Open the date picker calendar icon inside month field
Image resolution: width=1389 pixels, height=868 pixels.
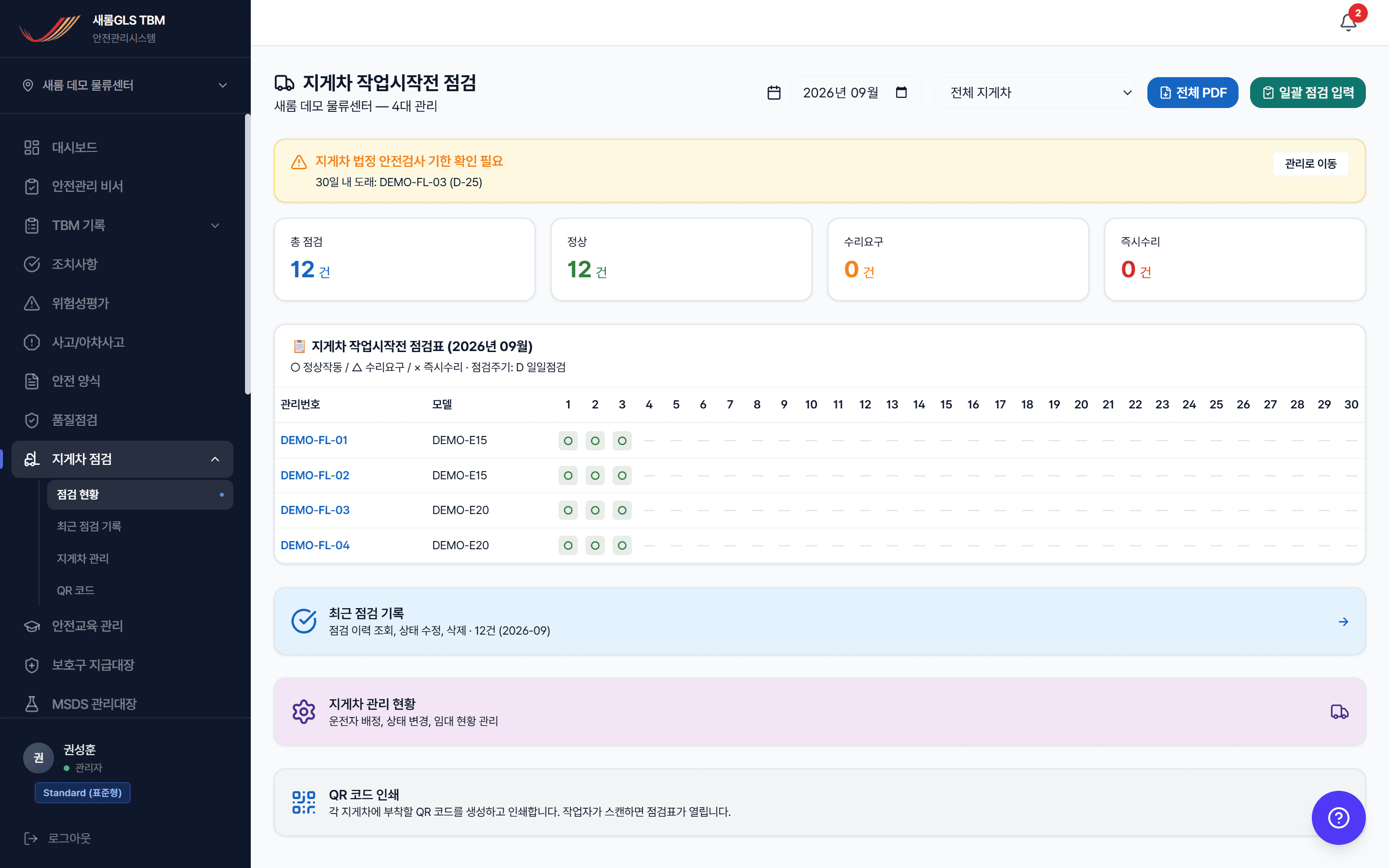[x=901, y=93]
